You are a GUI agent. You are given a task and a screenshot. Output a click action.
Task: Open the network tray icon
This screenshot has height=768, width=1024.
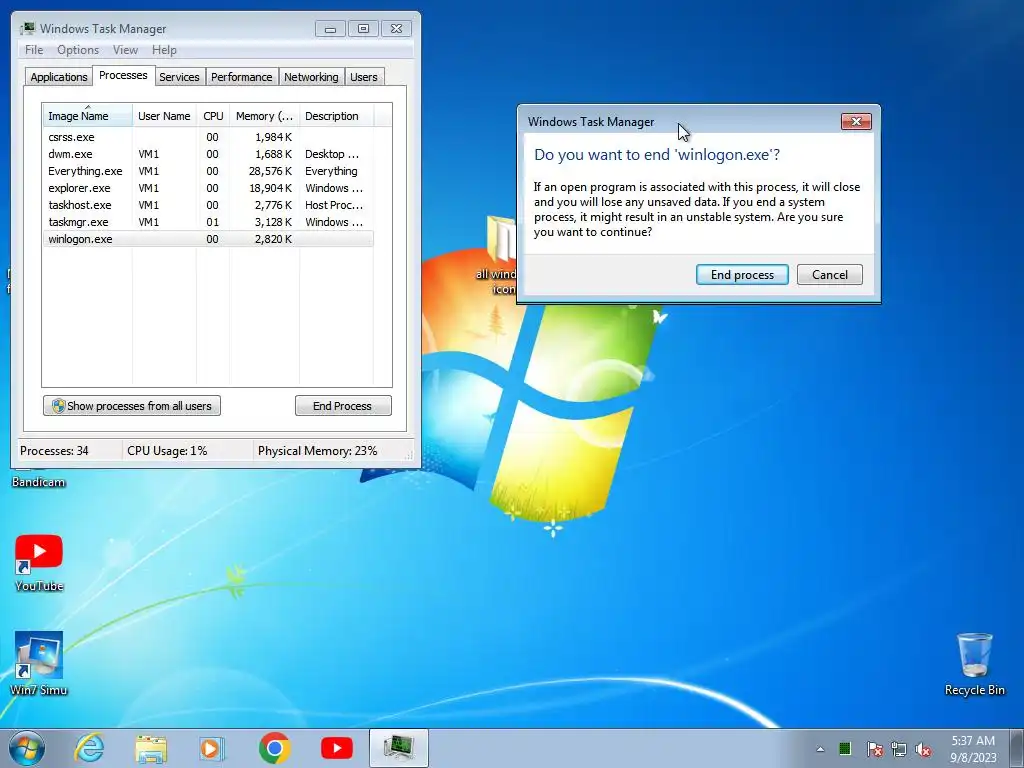tap(899, 749)
